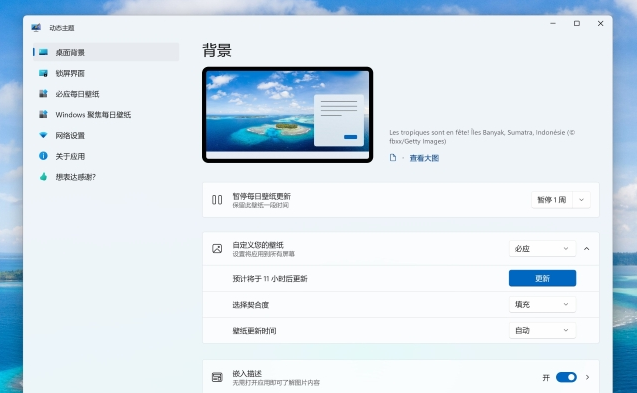
Task: Maximize the Dynamic Theme window
Action: (576, 24)
